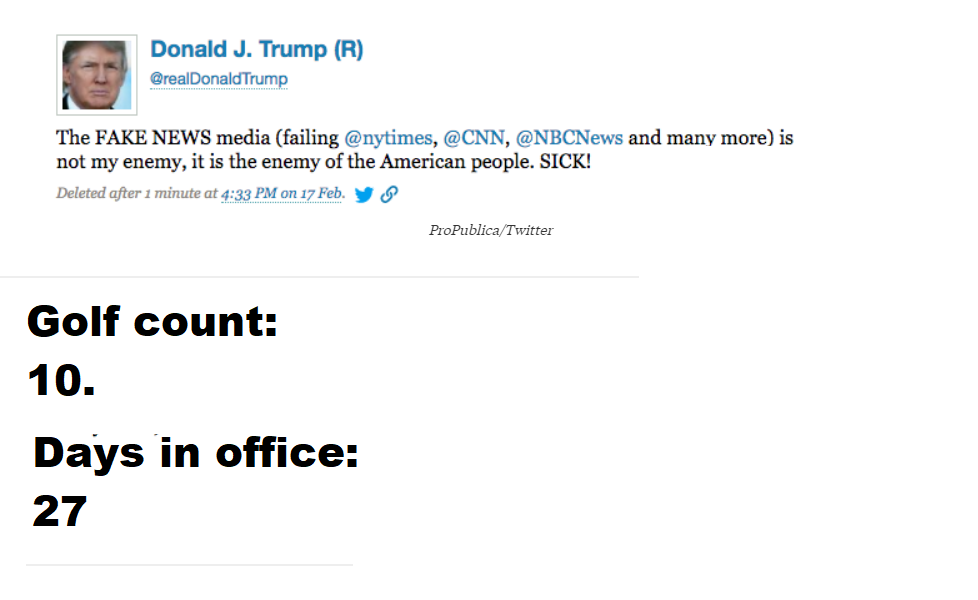Follow the @CNN mention link
Image resolution: width=978 pixels, height=600 pixels.
point(474,138)
